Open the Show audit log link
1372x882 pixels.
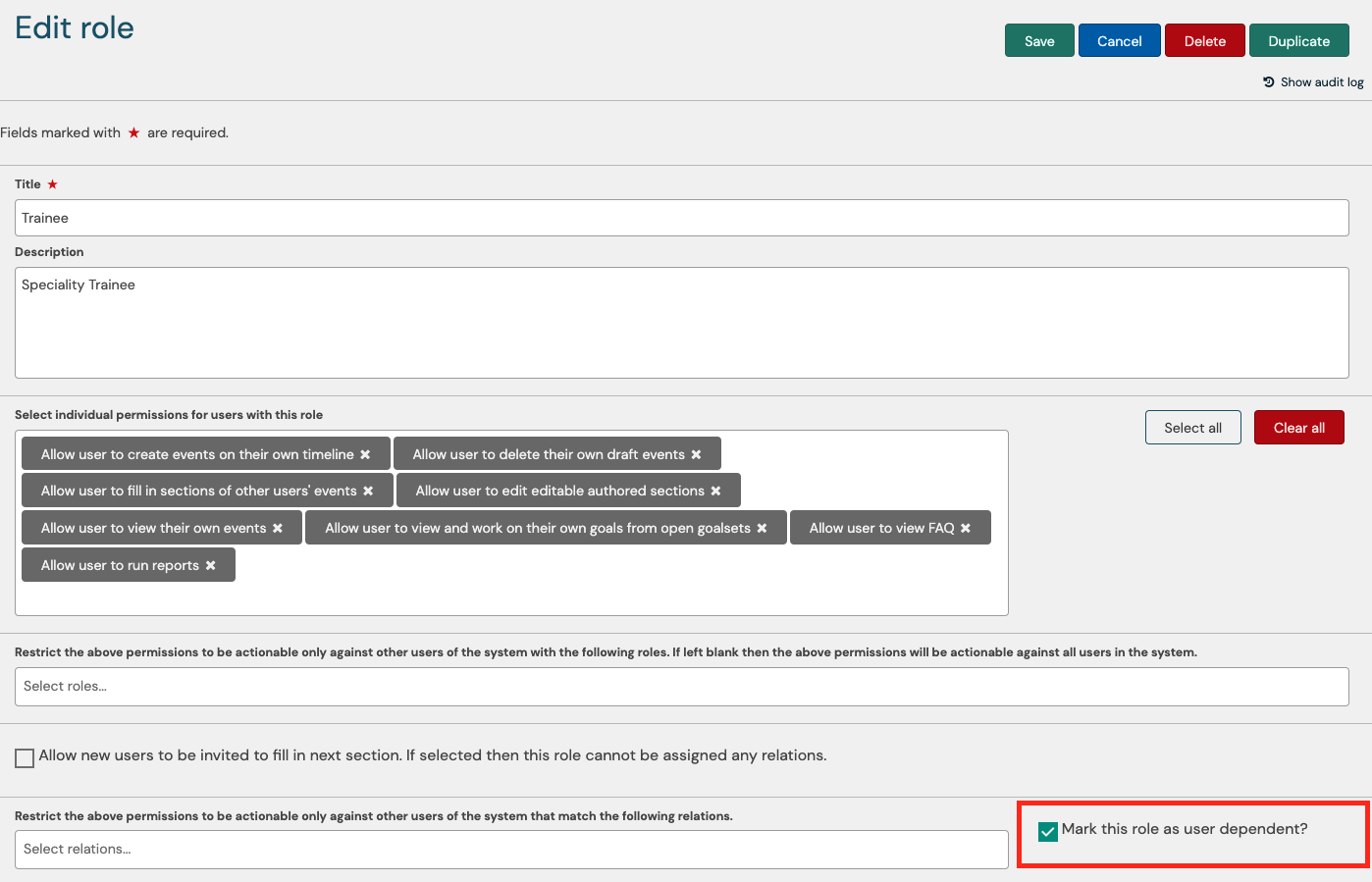pos(1321,82)
